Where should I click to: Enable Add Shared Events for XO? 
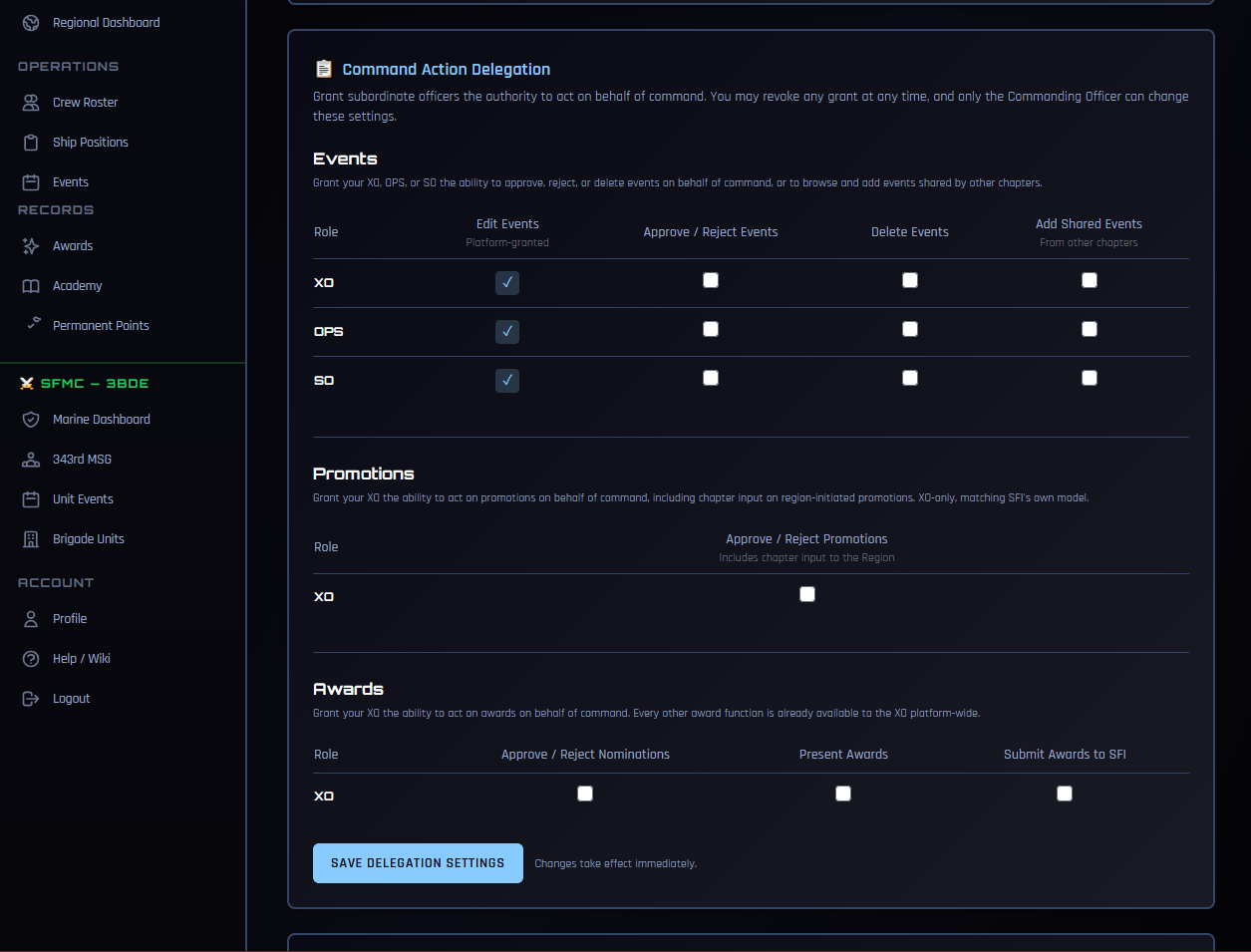pyautogui.click(x=1090, y=280)
